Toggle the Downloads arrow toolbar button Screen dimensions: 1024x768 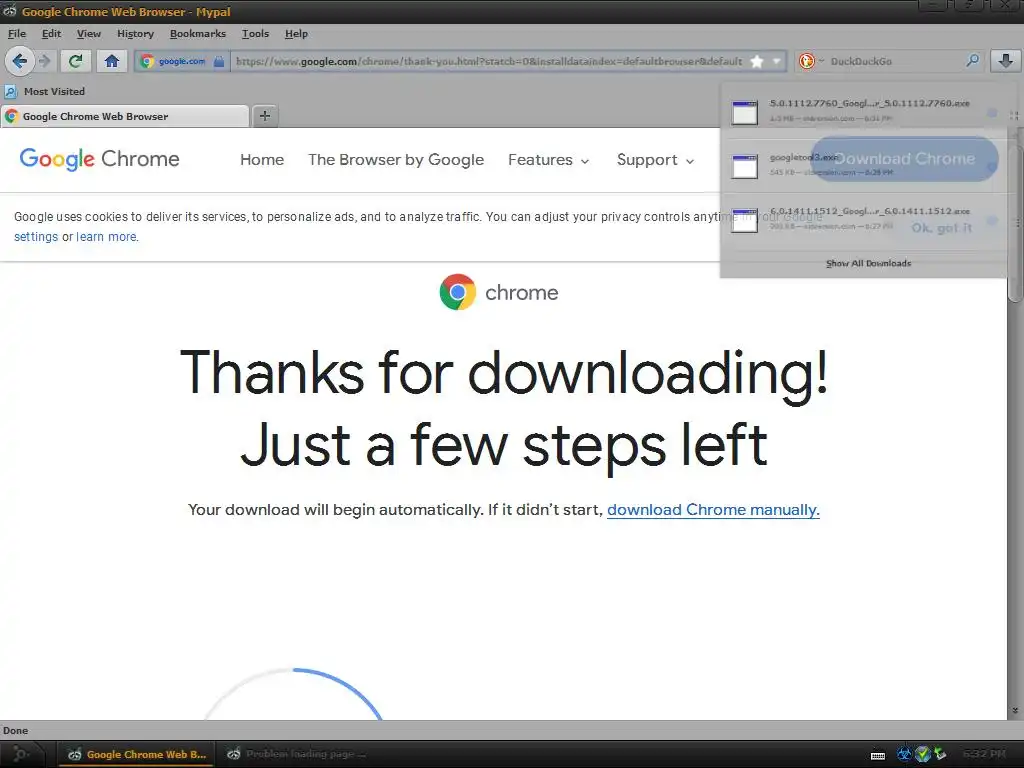[x=1006, y=61]
